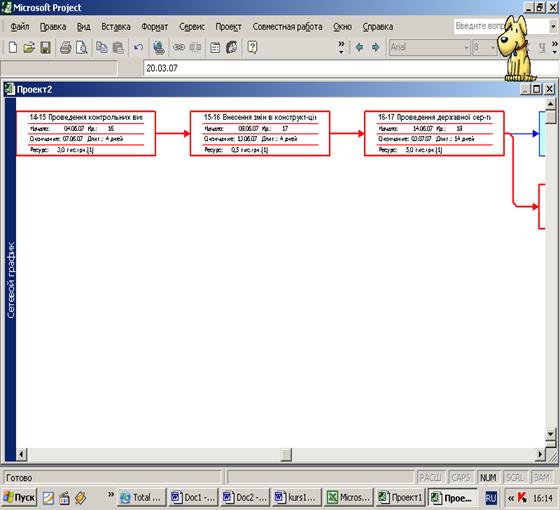This screenshot has width=560, height=510.
Task: Open the Файл menu
Action: coord(20,27)
